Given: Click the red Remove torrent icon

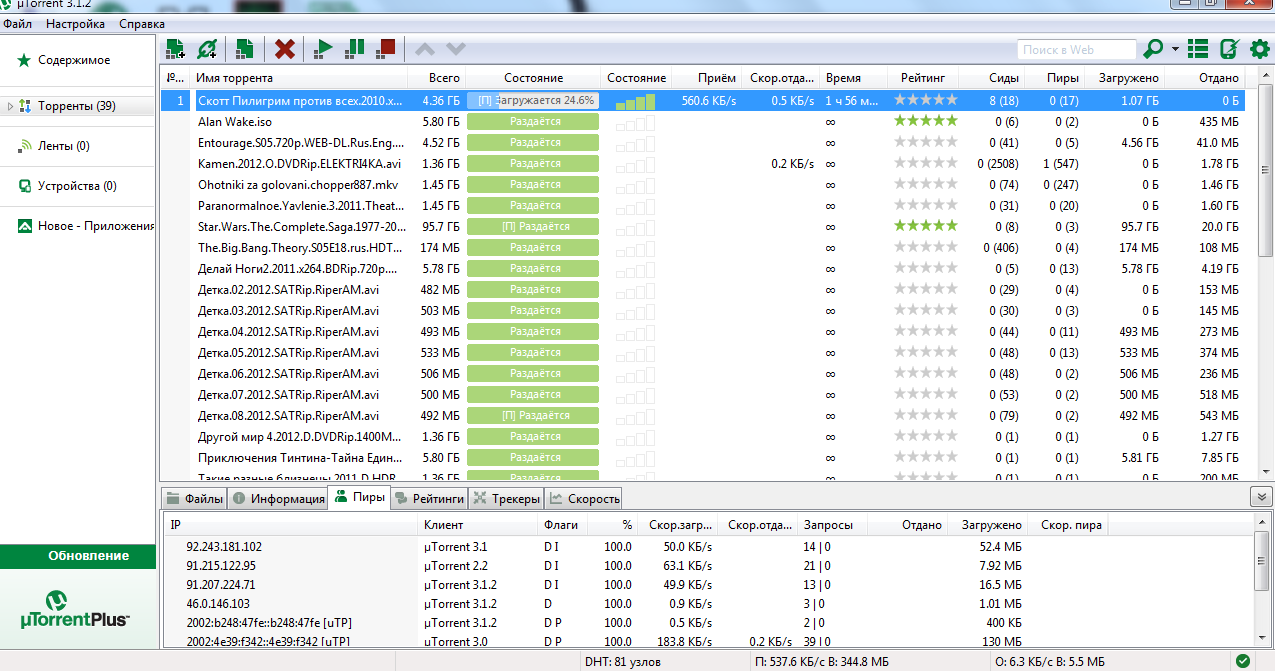Looking at the screenshot, I should 285,48.
